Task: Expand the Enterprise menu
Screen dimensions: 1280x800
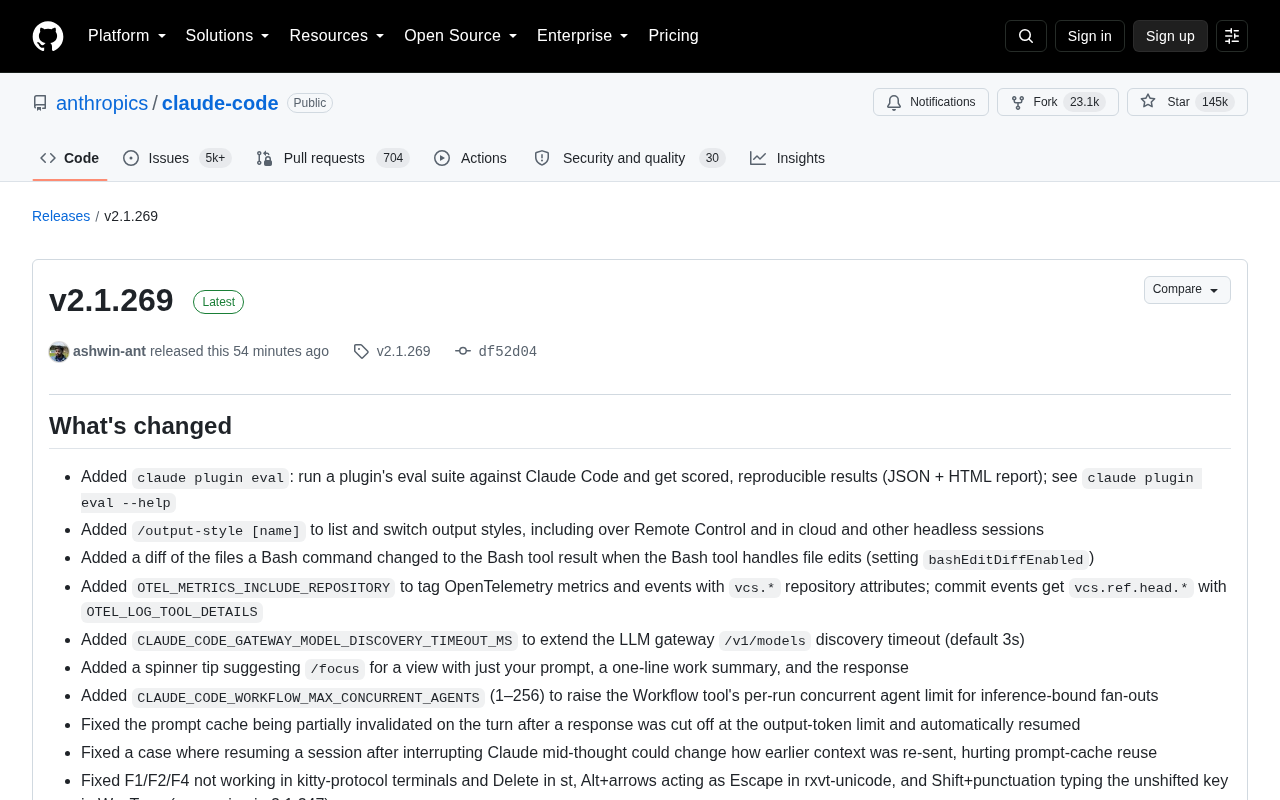Action: 583,36
